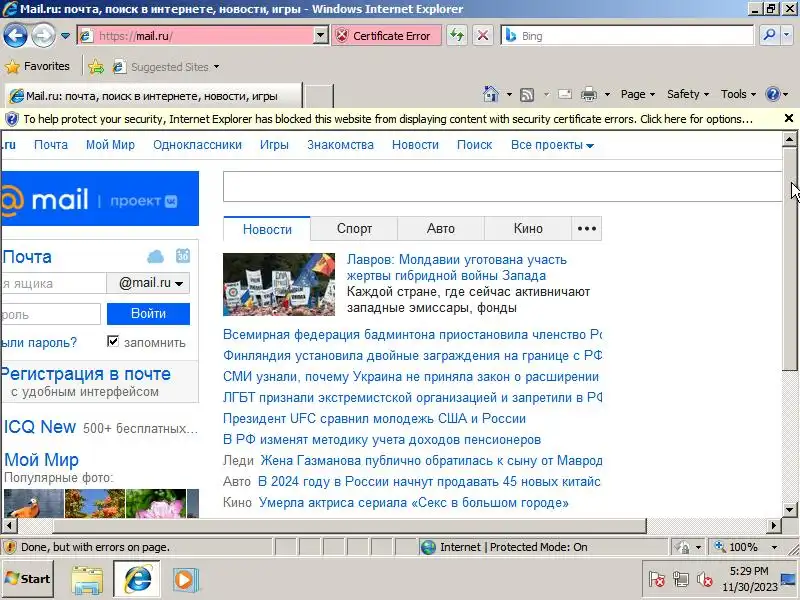Open Windows Explorer from the taskbar

(87, 580)
